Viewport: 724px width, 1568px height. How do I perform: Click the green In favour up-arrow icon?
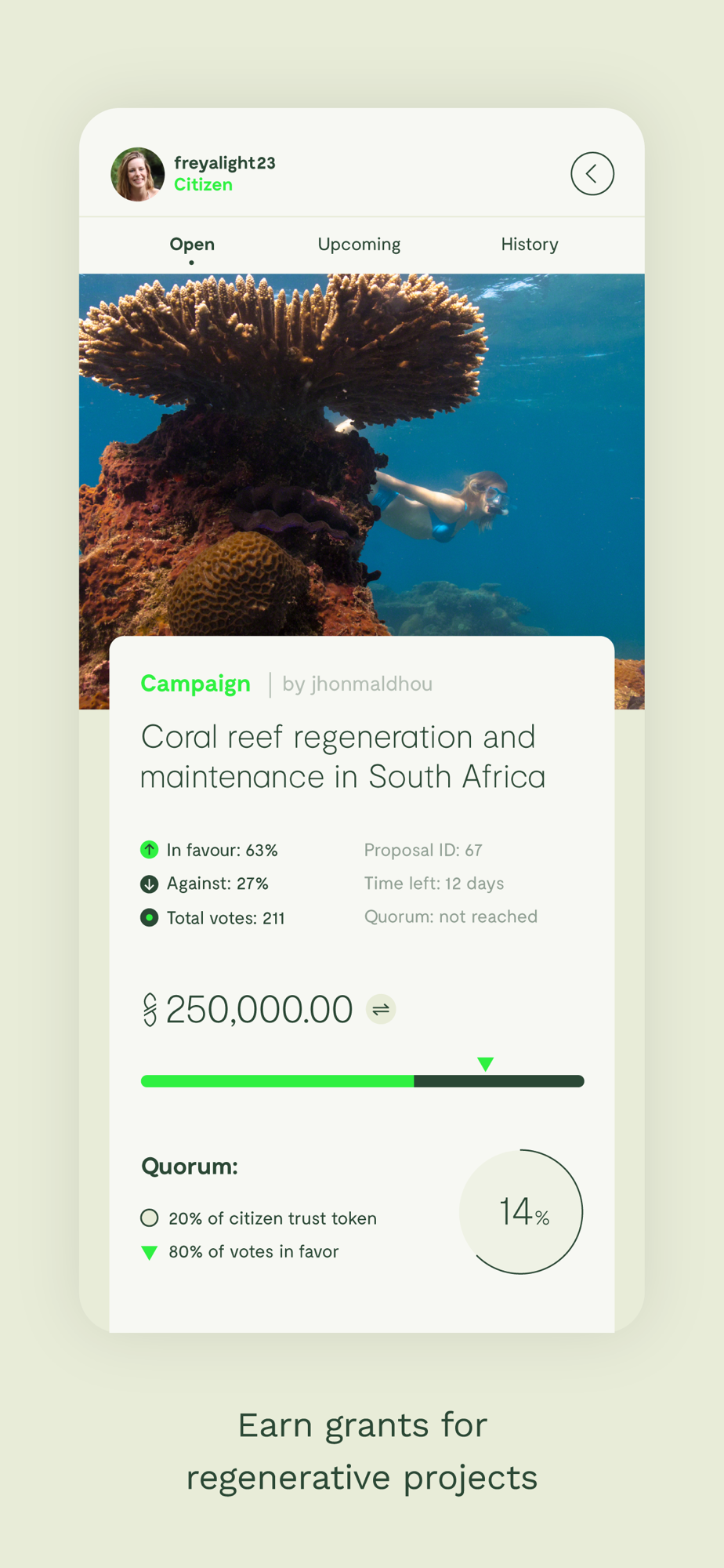(149, 850)
